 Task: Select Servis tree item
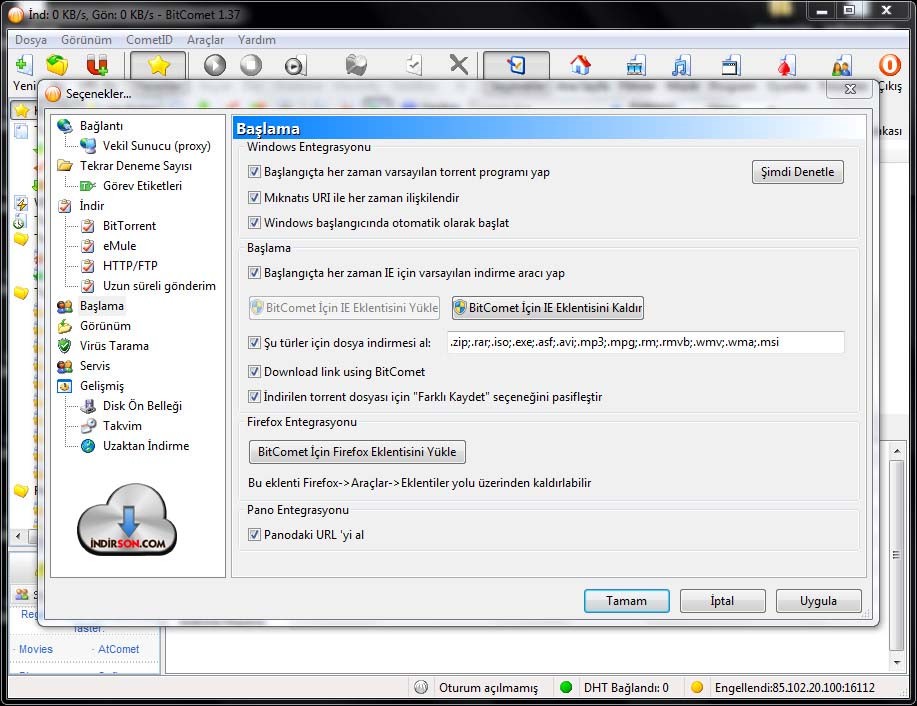(95, 366)
